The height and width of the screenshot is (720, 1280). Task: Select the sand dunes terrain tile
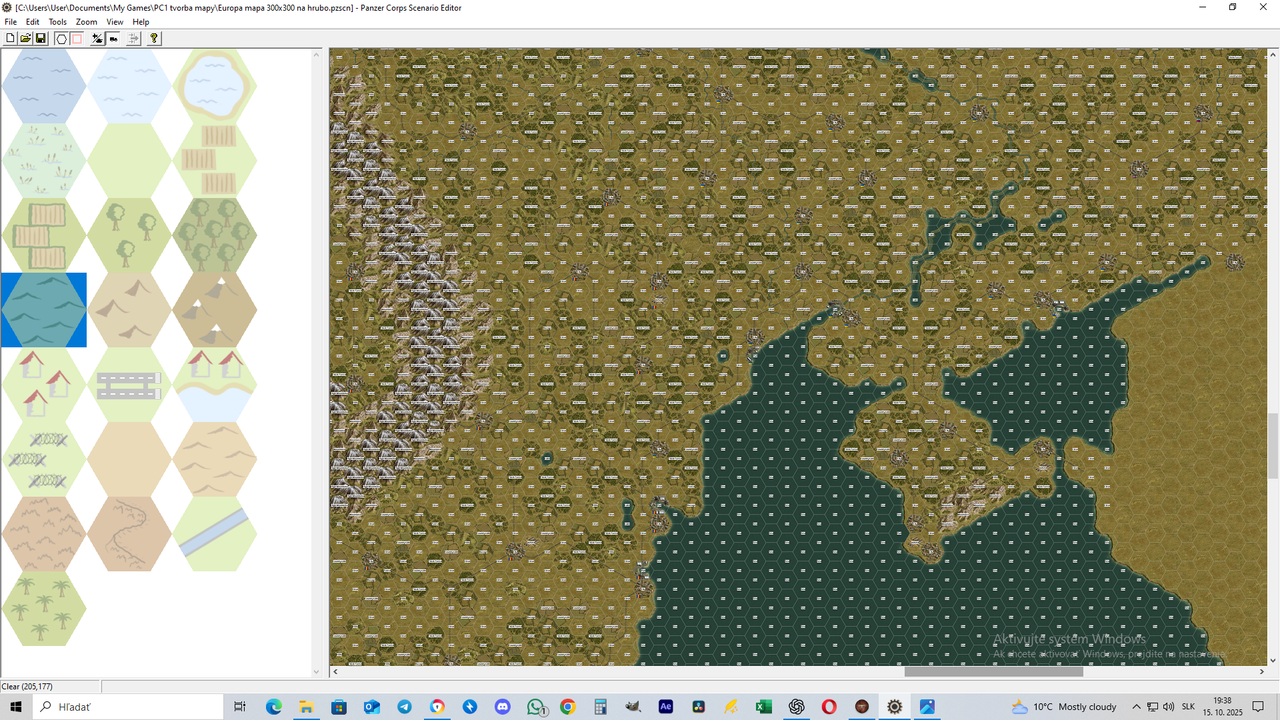click(215, 459)
